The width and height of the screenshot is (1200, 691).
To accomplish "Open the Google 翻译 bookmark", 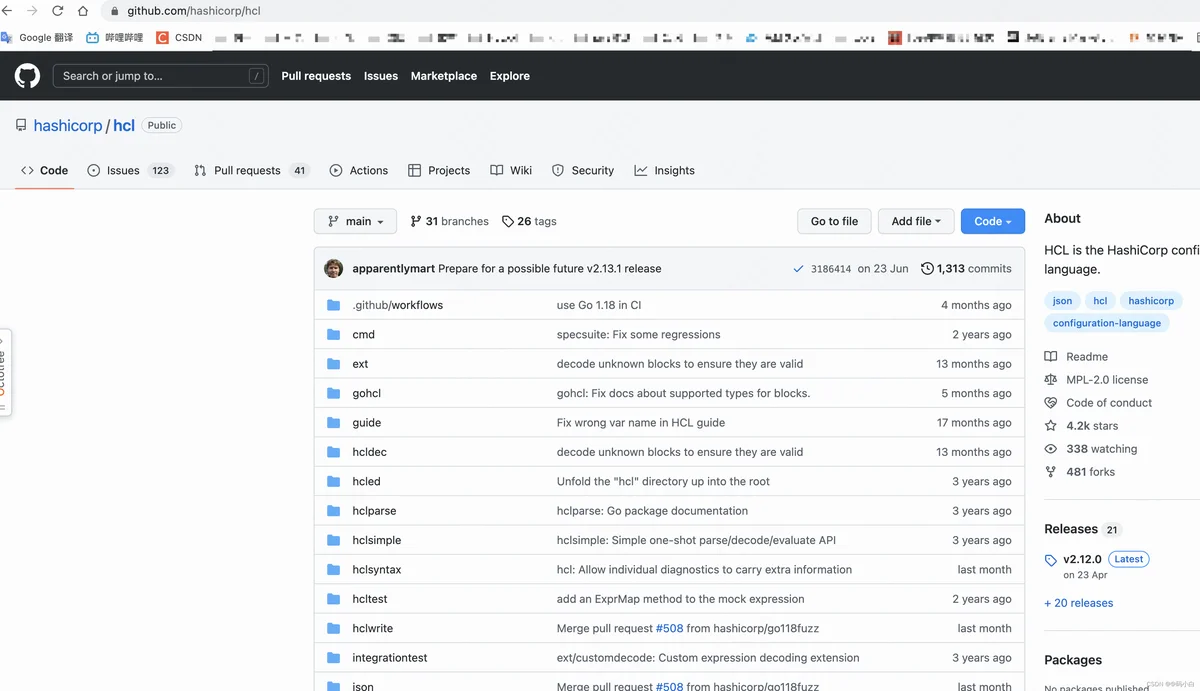I will point(38,38).
